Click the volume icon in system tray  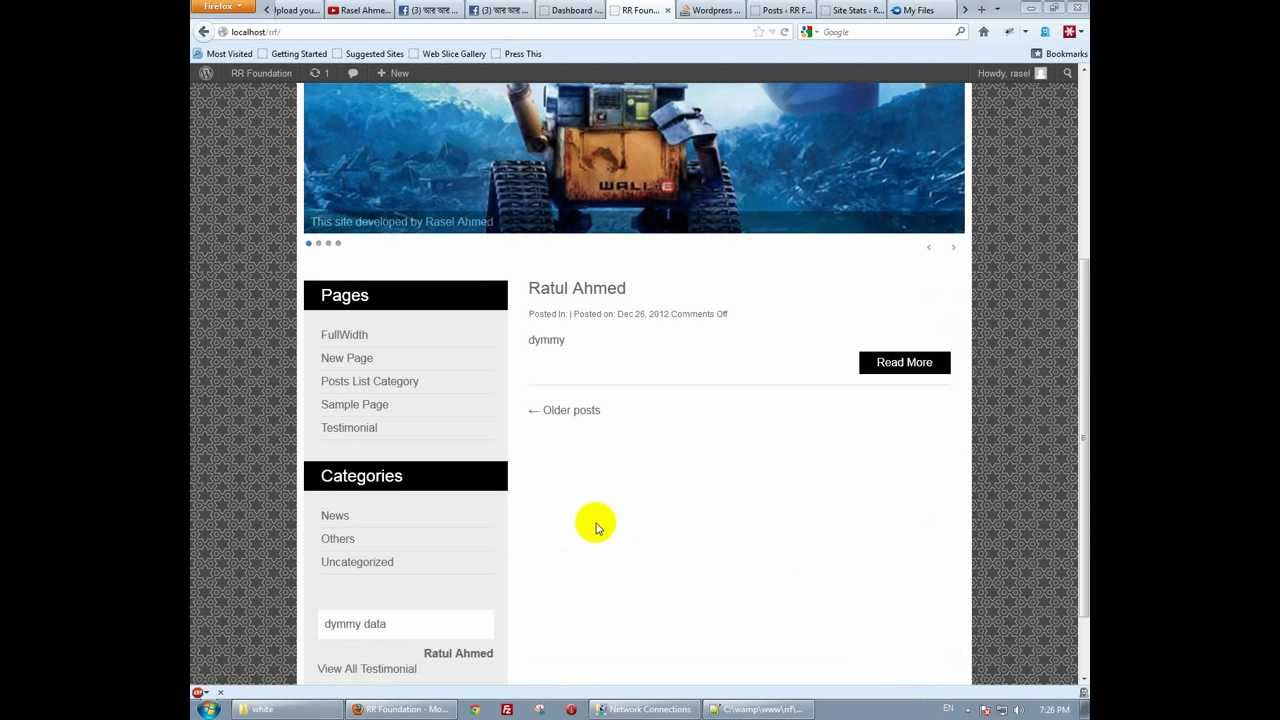(1018, 710)
